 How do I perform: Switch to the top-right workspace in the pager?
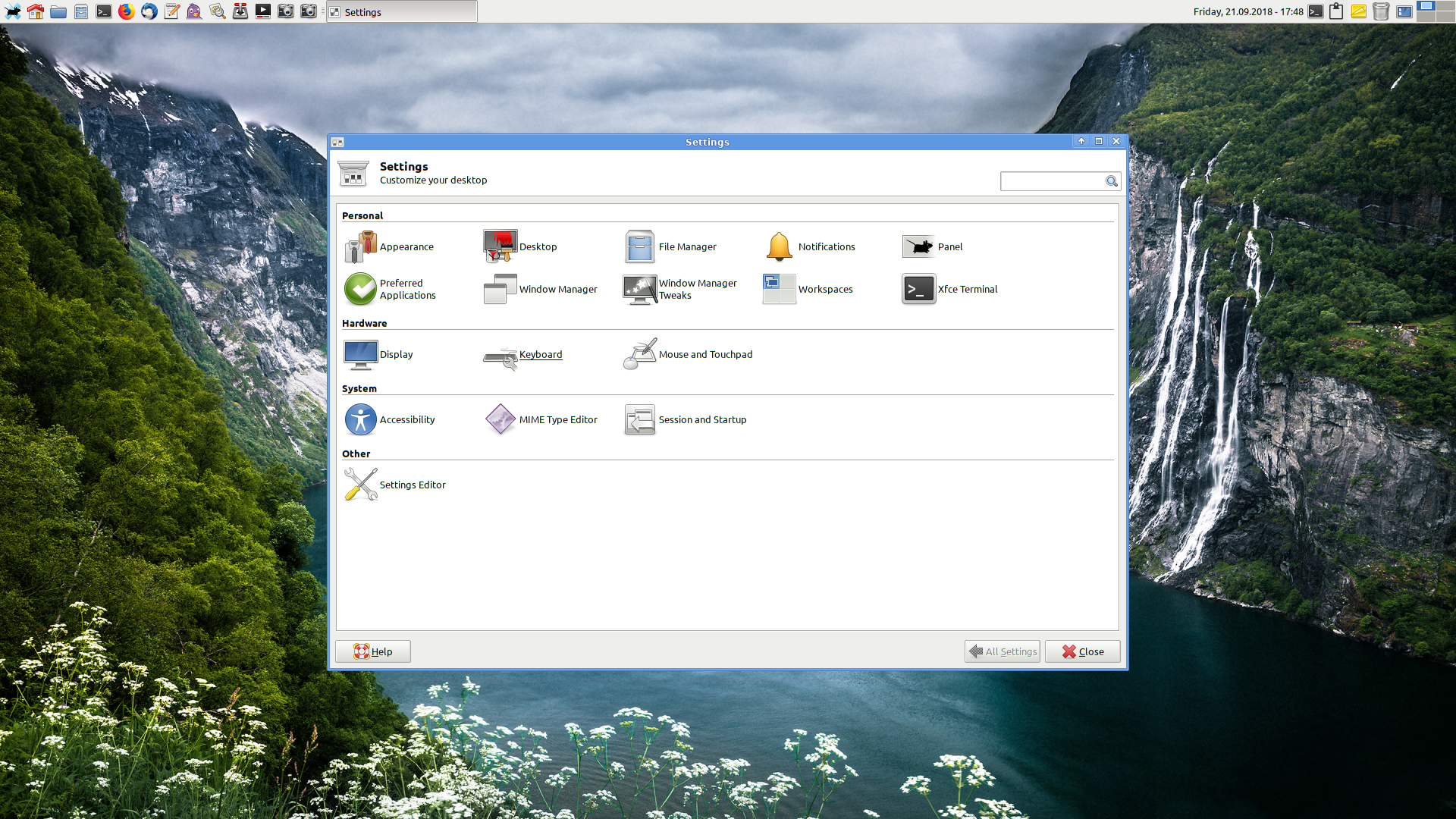(1445, 6)
